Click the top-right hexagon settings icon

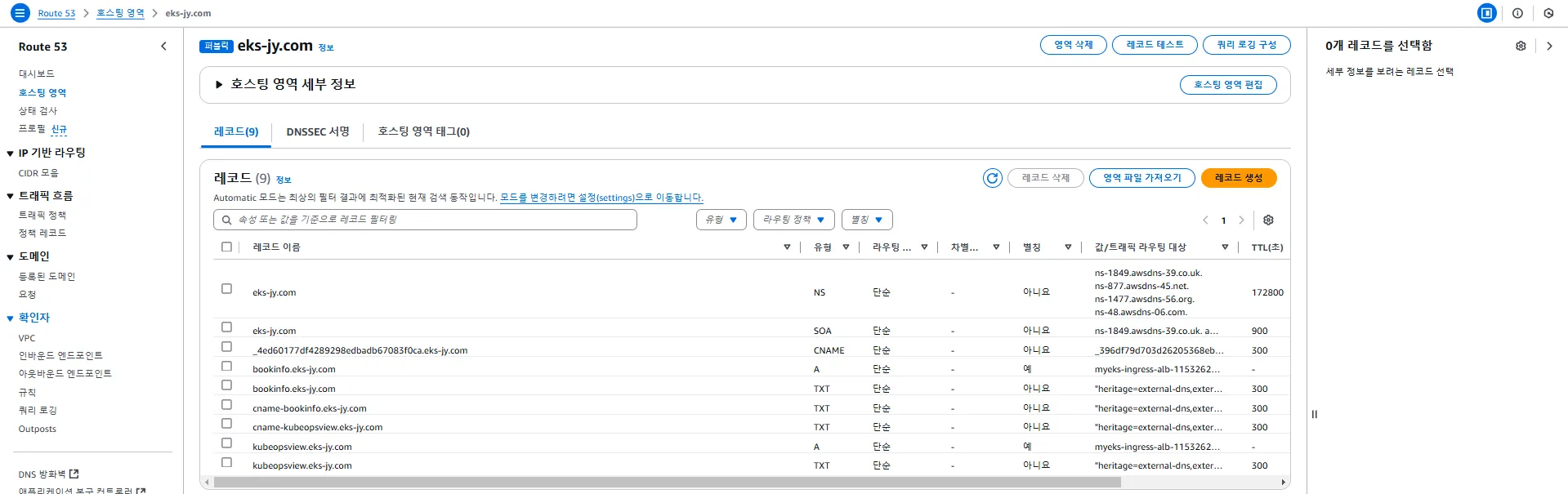(1548, 13)
